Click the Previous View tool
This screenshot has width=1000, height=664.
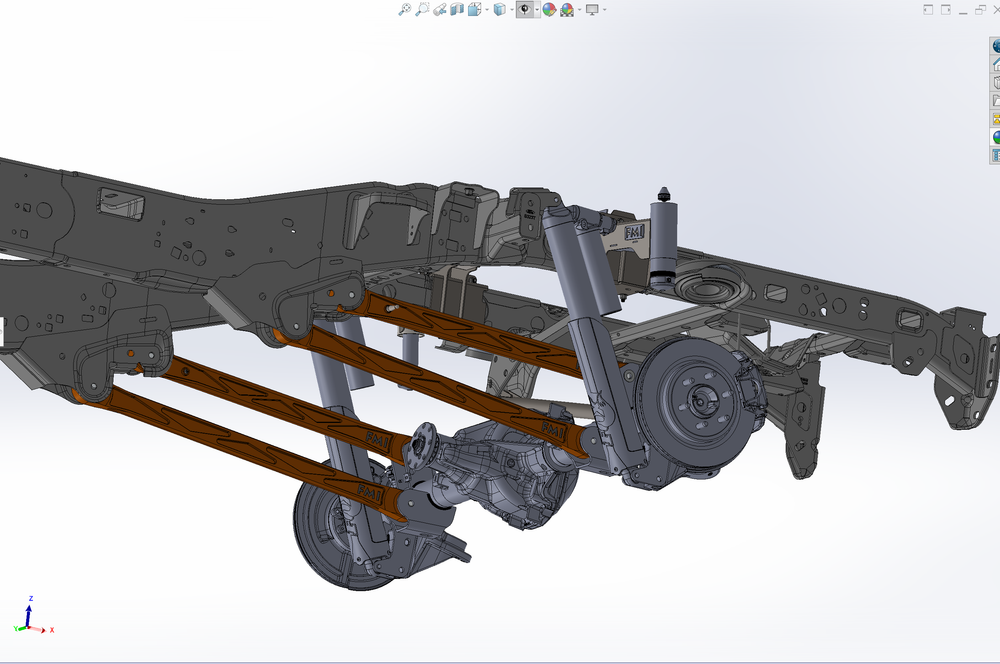[440, 10]
